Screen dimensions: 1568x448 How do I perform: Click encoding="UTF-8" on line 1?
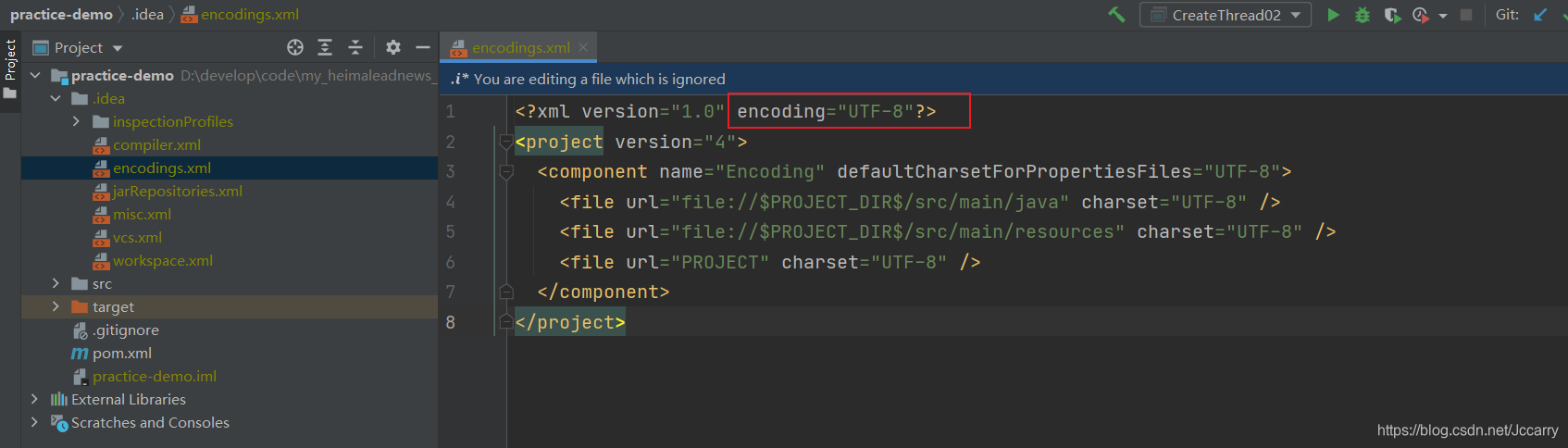825,111
